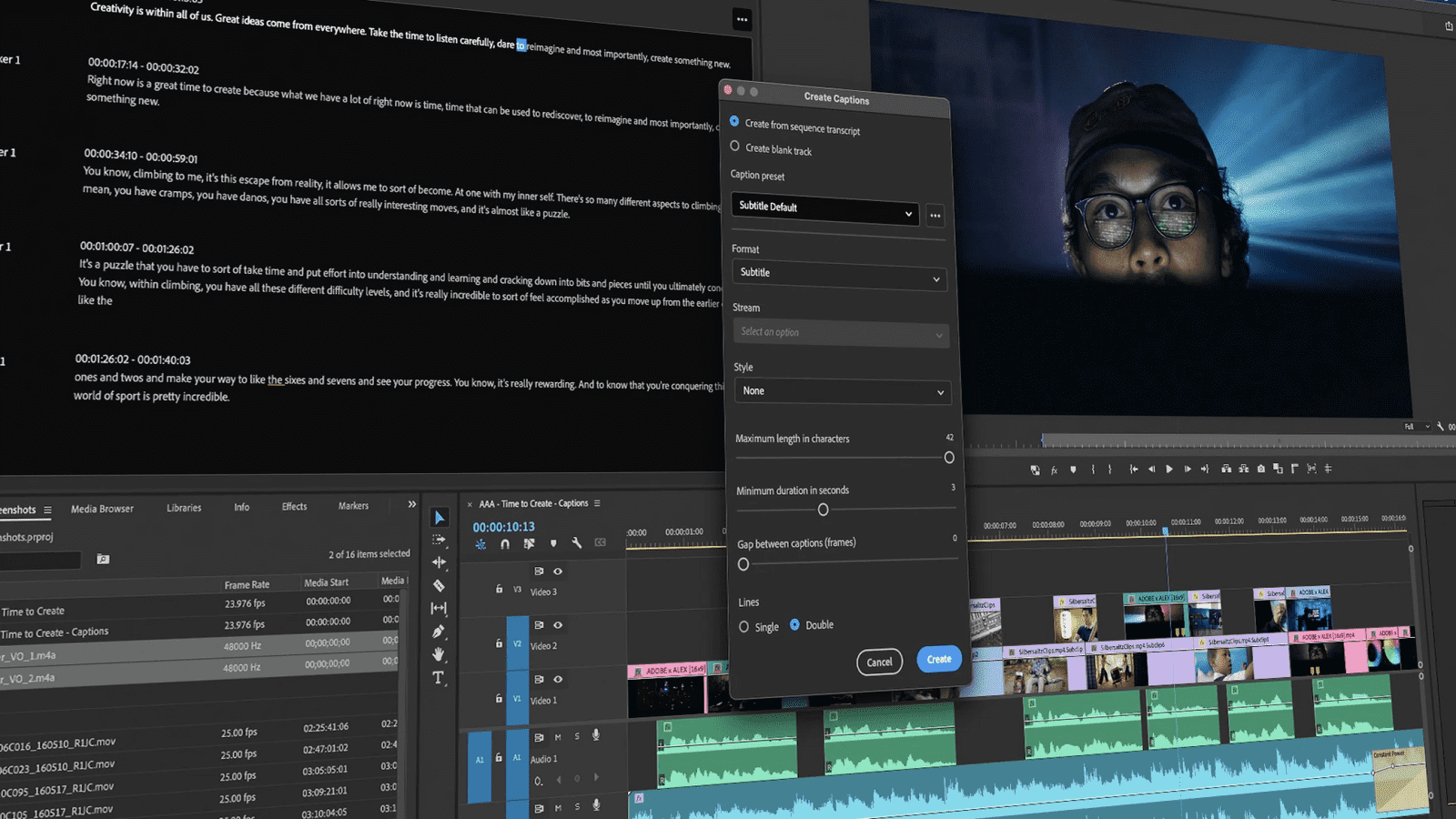Toggle Video 3 track output eye
1456x819 pixels.
(x=558, y=571)
